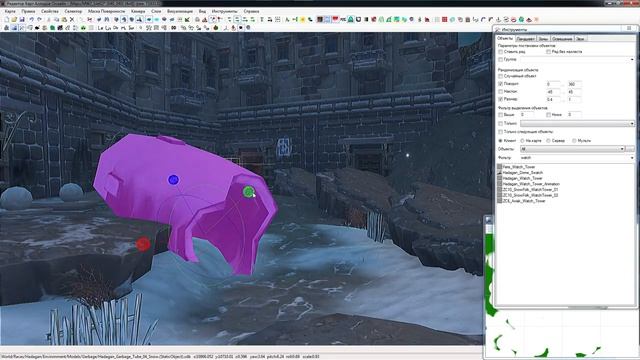Screen dimensions: 640x360
Task: Select the Мульти radio button
Action: coord(574,141)
